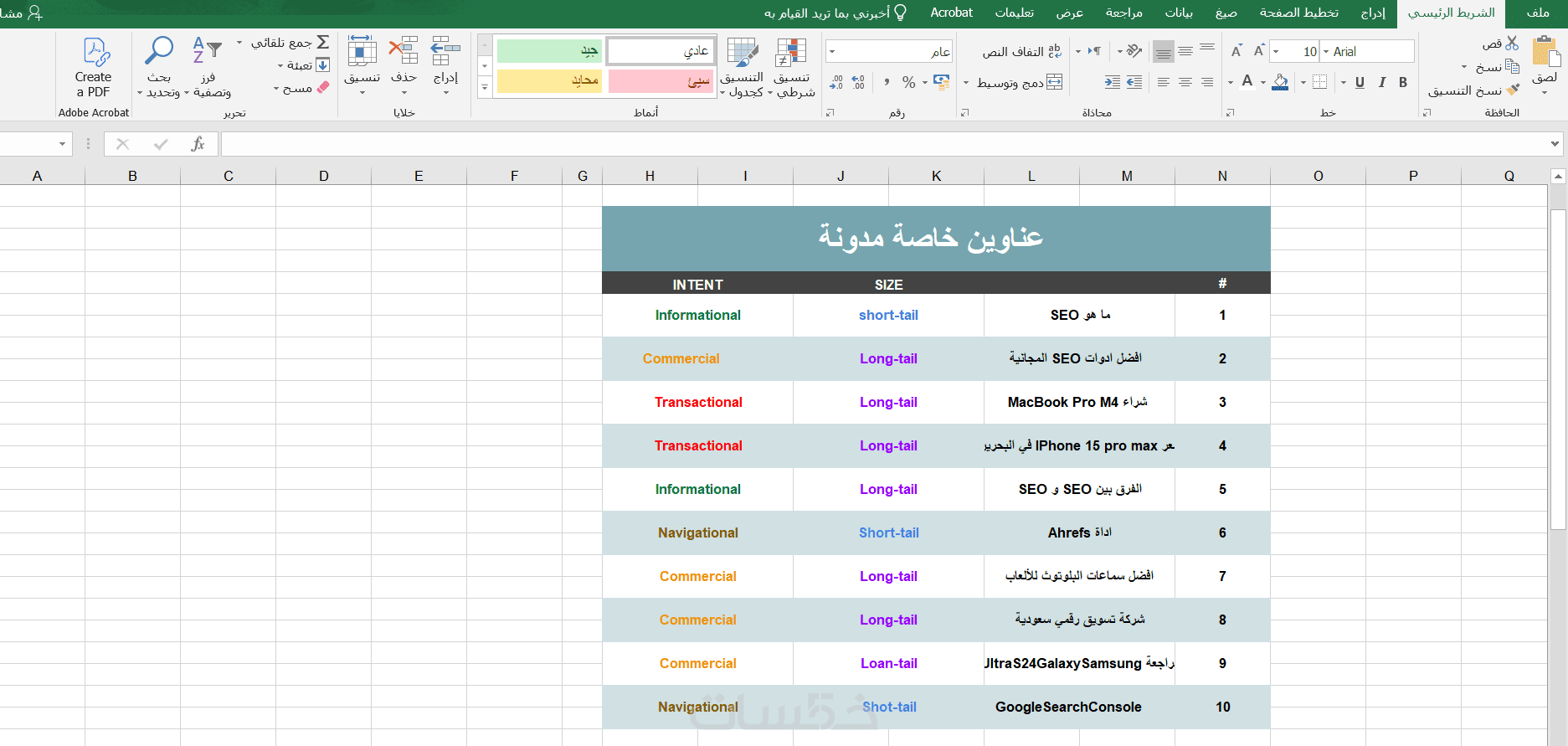Click the Accounting Number Format currency icon
Screen dimensions: 1568x746
[x=941, y=81]
